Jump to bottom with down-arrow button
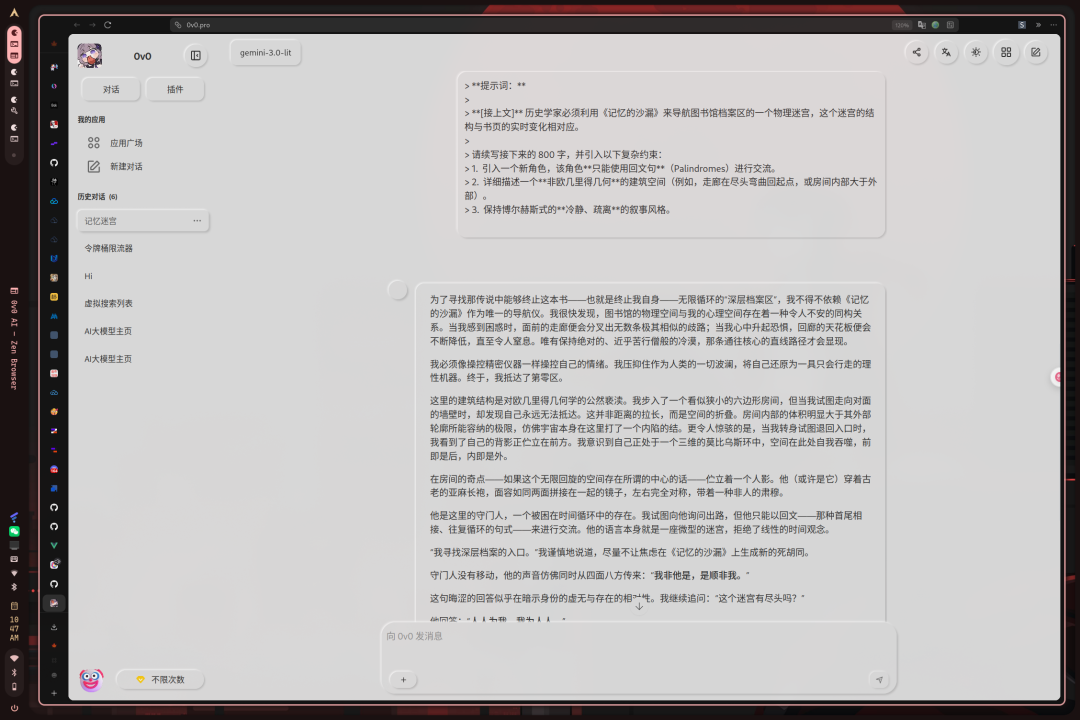 point(639,606)
